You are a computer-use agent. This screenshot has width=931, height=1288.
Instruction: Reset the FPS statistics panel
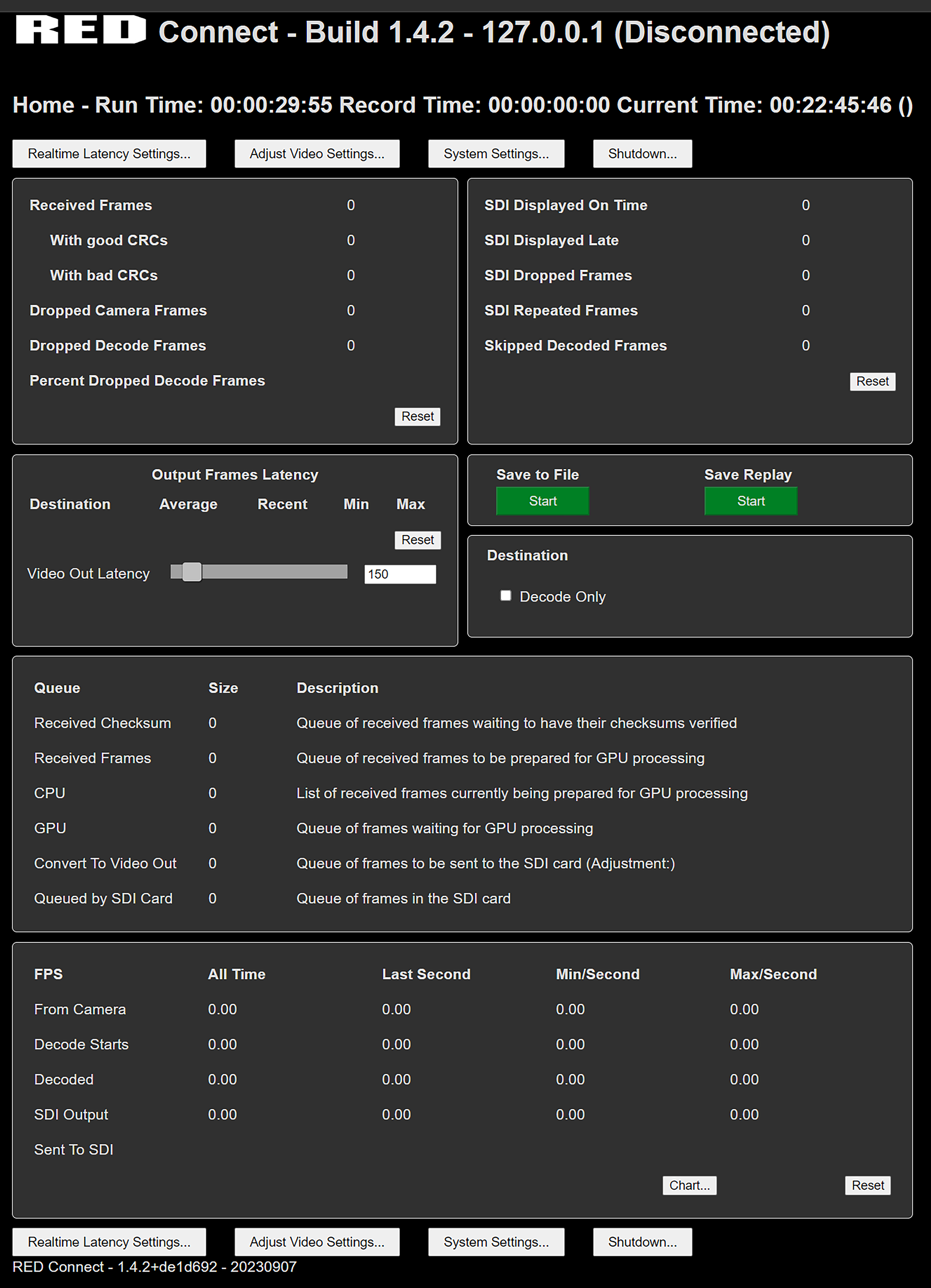coord(868,1185)
